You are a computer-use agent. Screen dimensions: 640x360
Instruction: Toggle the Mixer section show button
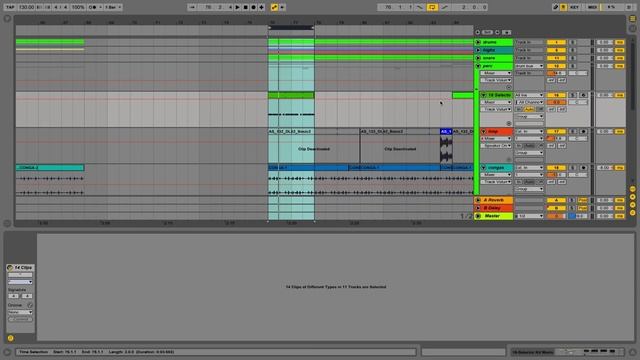(x=632, y=205)
